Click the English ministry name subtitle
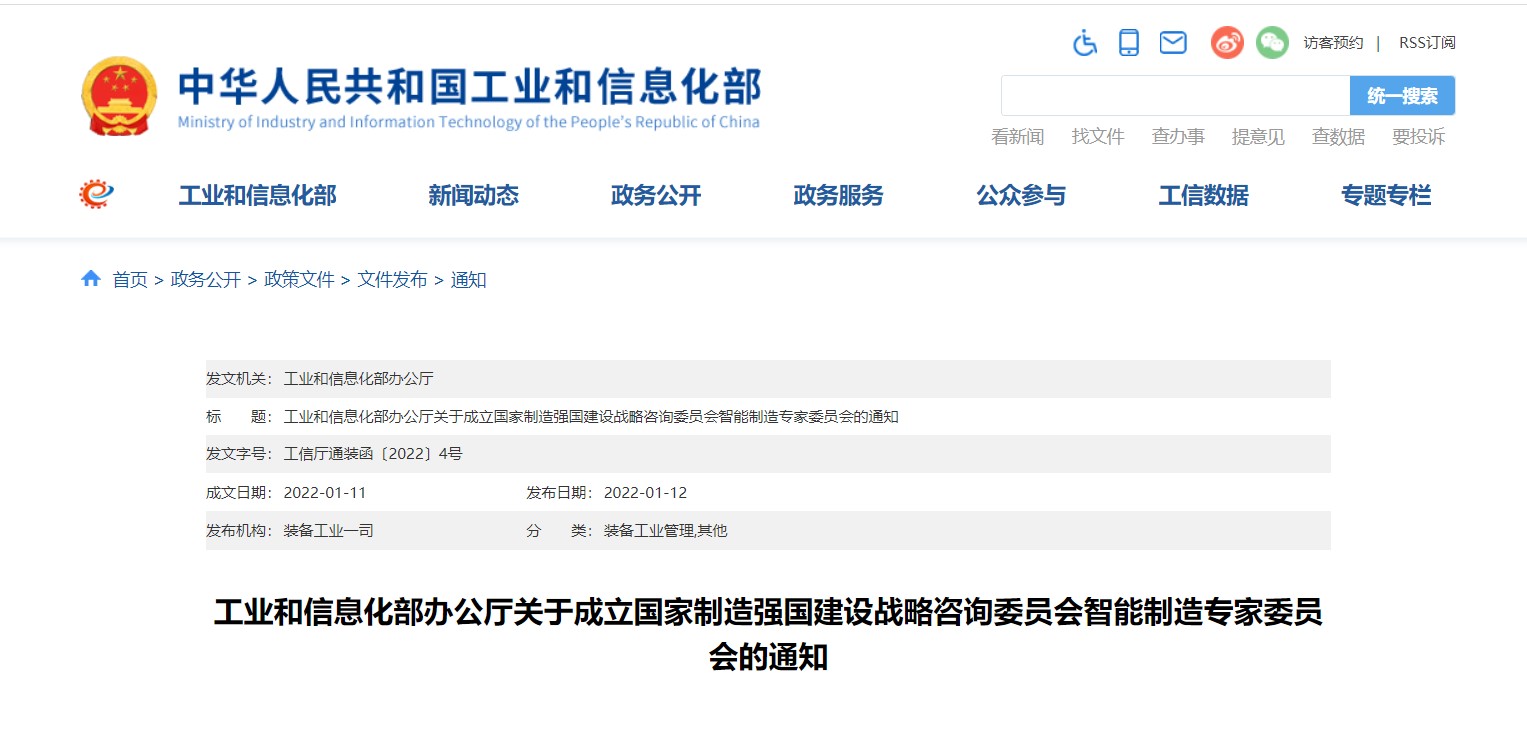 [468, 122]
